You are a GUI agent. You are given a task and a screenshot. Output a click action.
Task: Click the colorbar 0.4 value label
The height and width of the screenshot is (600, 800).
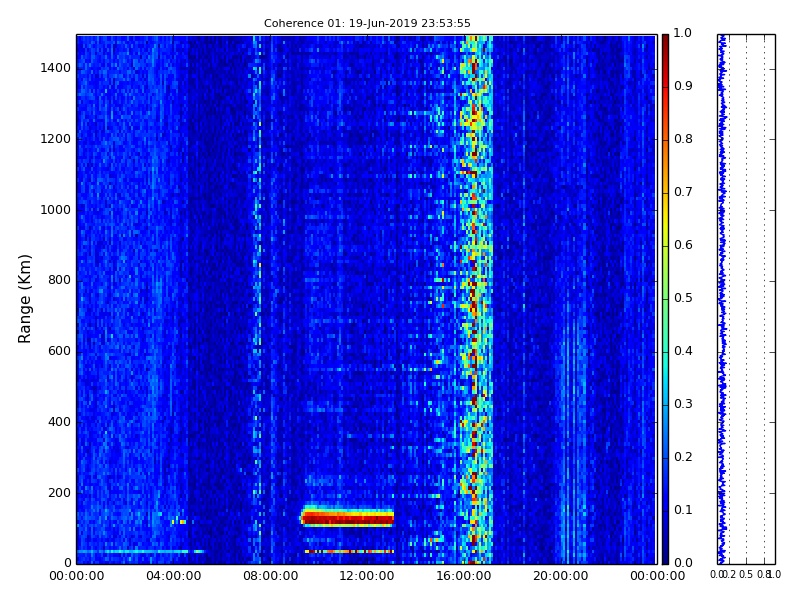pyautogui.click(x=683, y=351)
